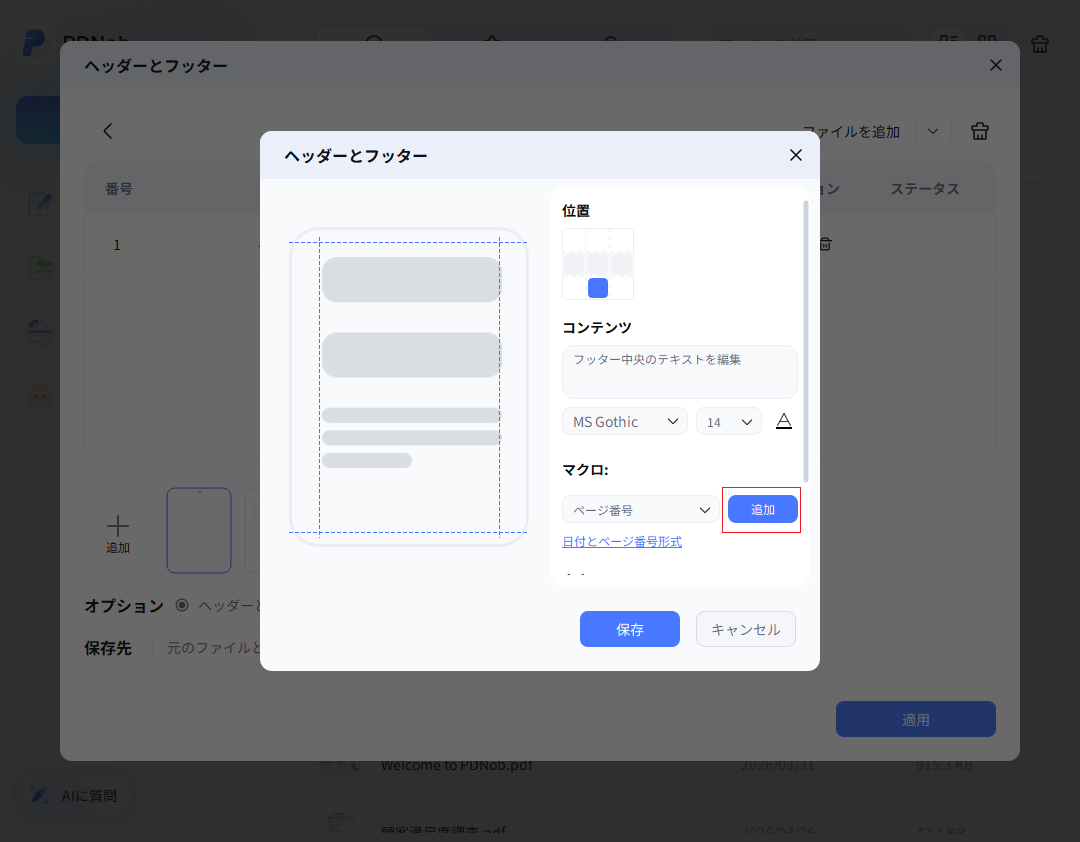Click the footer text input field
Screen dimensions: 1080x842
pyautogui.click(x=679, y=371)
